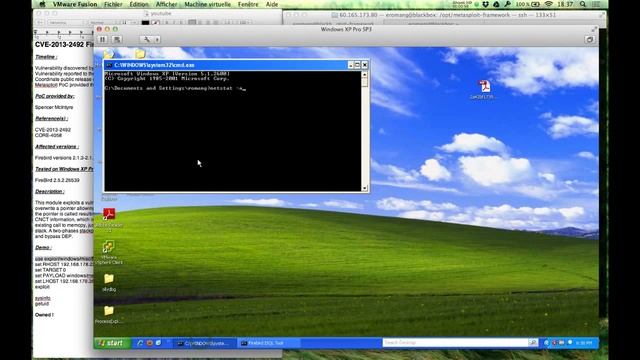Click the 'Owned !' line in document

[44, 315]
